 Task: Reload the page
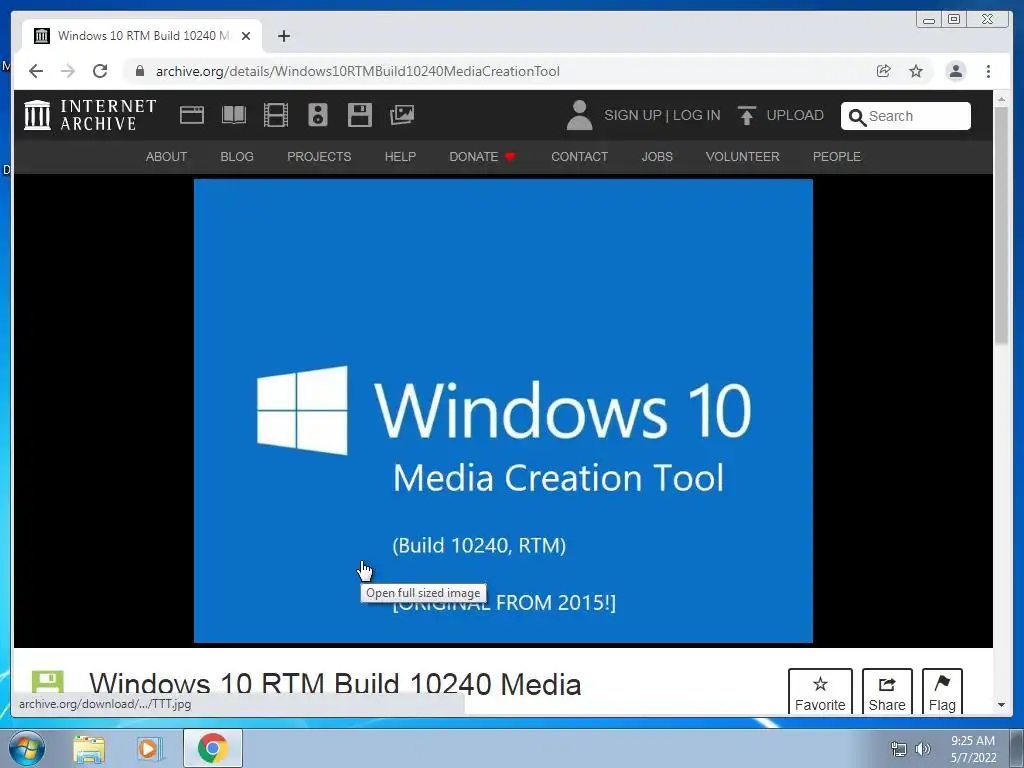100,71
